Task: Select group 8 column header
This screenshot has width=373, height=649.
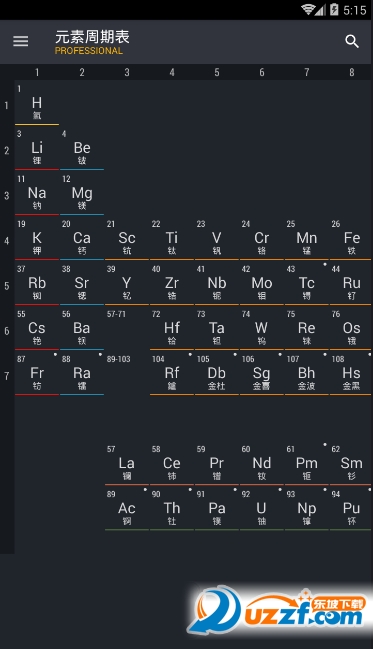Action: click(351, 72)
